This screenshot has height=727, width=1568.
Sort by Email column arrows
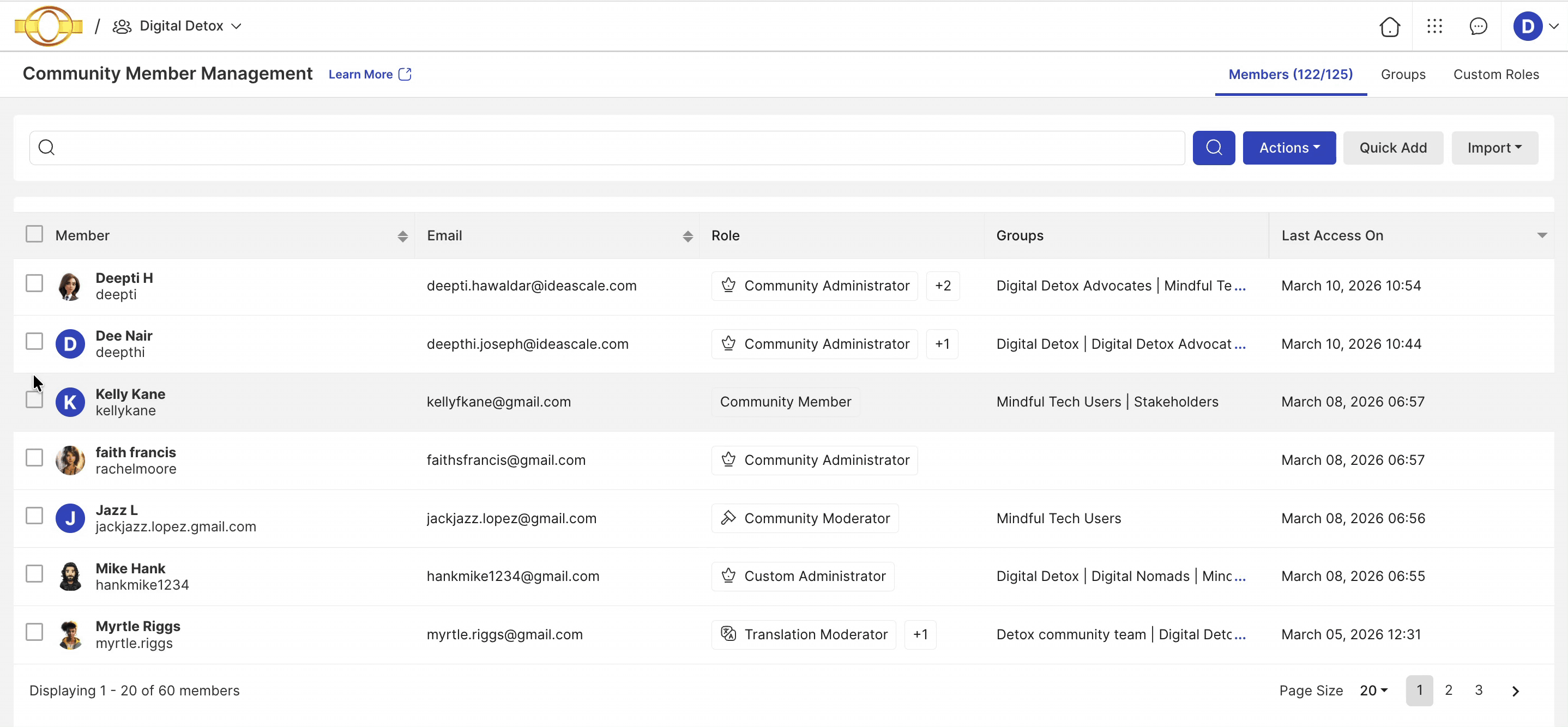point(687,236)
